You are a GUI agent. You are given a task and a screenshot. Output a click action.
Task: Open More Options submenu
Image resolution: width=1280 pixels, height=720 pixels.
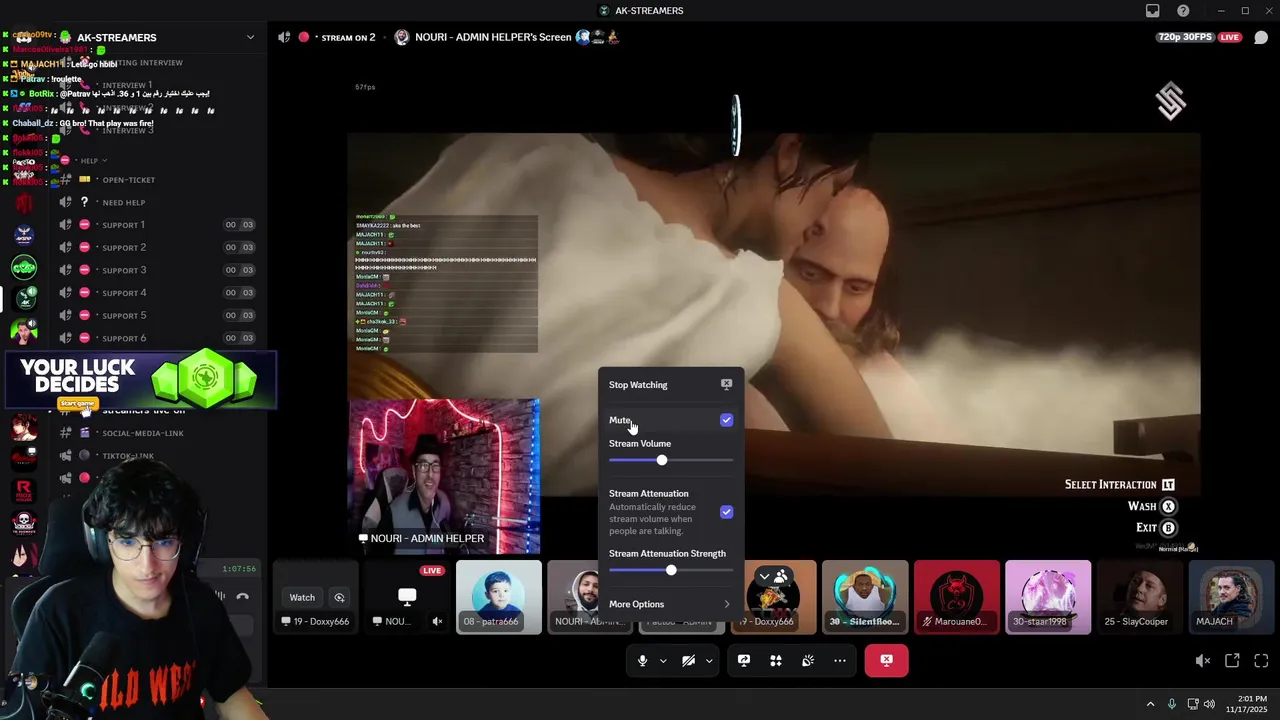[x=671, y=604]
